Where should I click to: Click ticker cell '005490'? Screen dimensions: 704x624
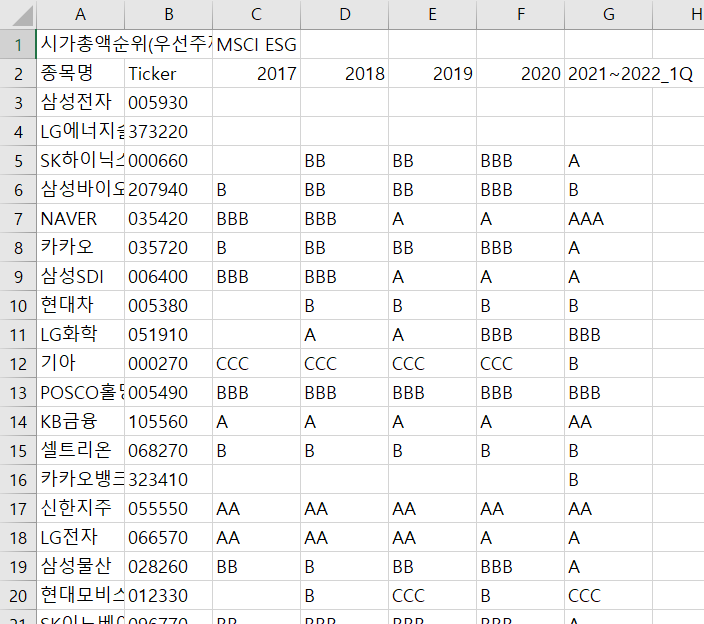(x=168, y=392)
